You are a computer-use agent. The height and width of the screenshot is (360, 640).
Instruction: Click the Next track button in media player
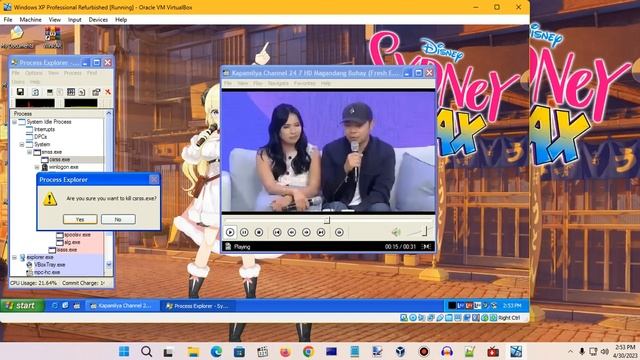[x=321, y=232]
